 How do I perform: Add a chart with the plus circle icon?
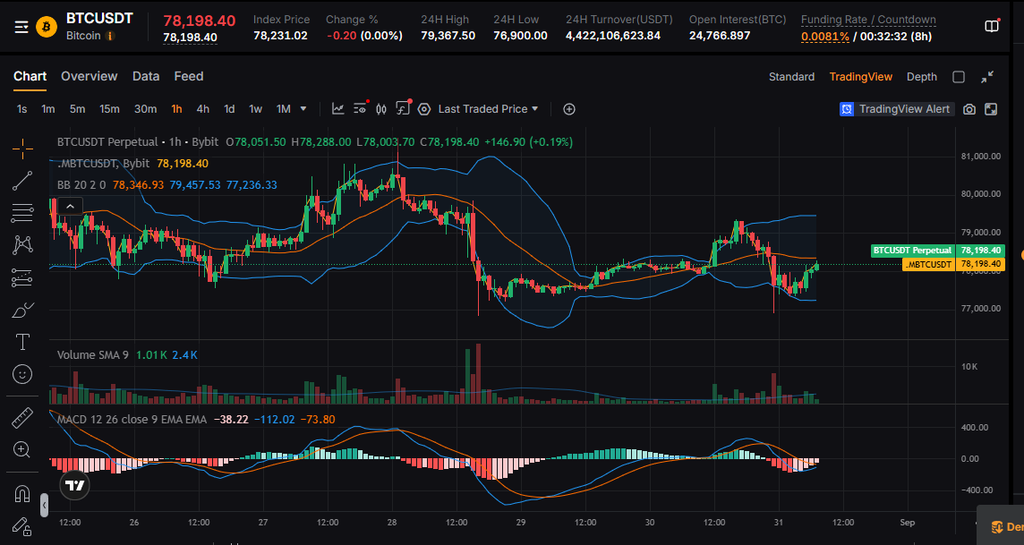coord(569,109)
